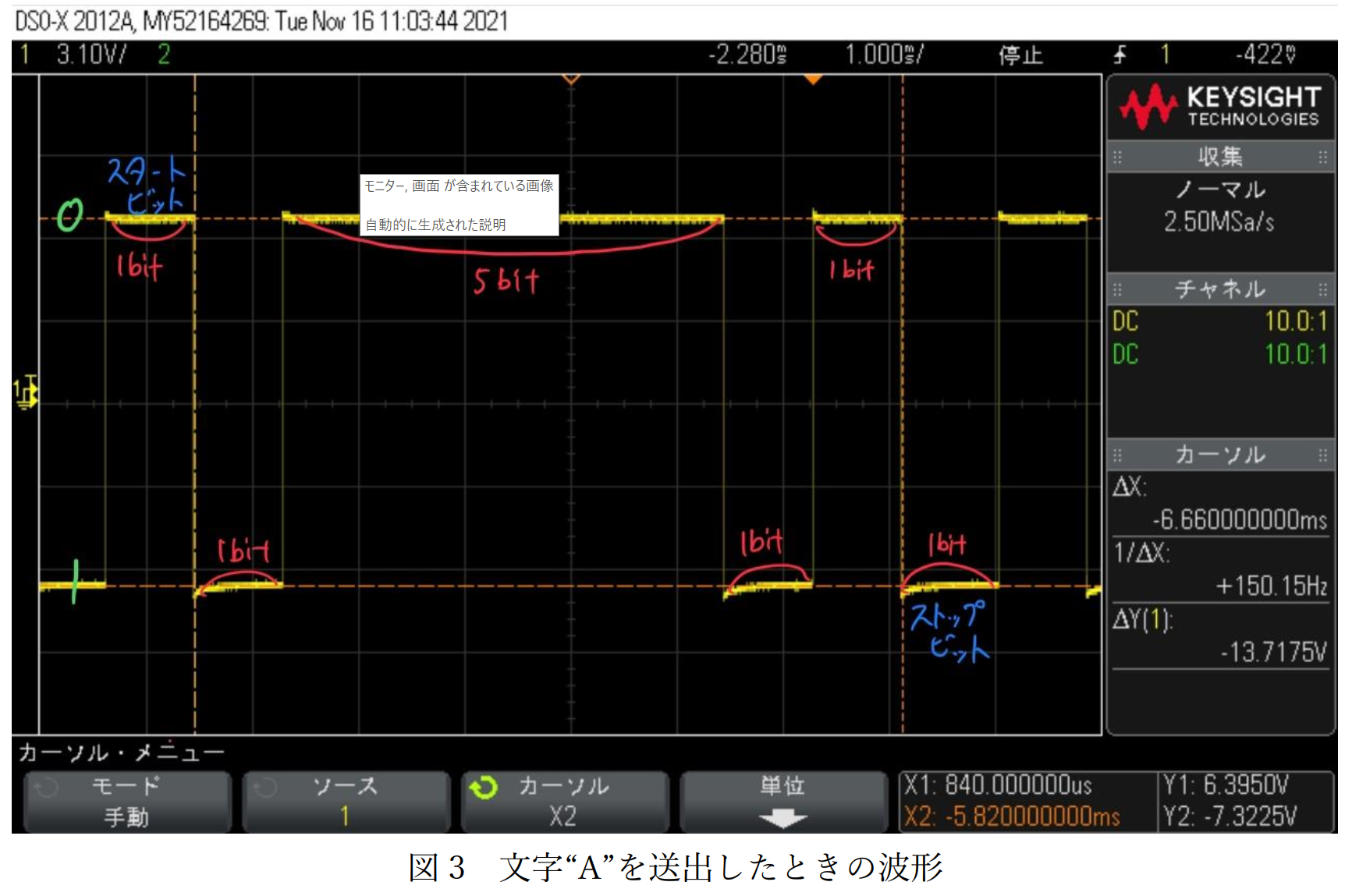
Task: Select the channel 1 ground level marker
Action: (x=26, y=392)
